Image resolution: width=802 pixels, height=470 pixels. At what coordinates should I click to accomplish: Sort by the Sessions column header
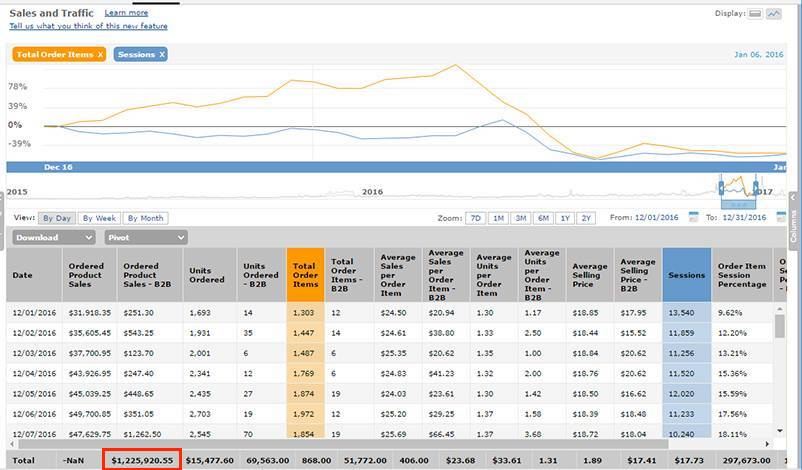pyautogui.click(x=686, y=275)
